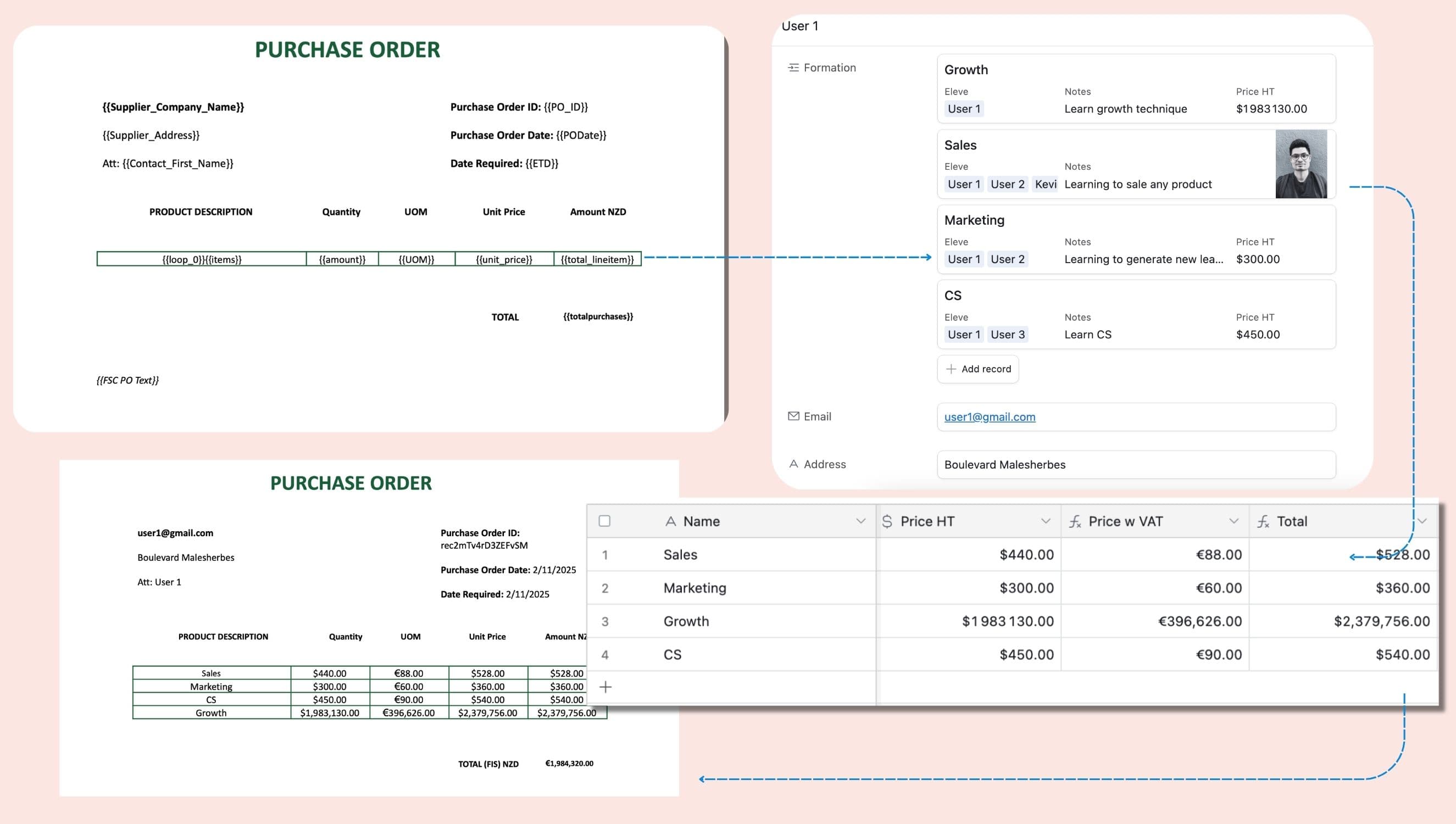Open the Name column dropdown
This screenshot has height=824, width=1456.
click(x=861, y=521)
